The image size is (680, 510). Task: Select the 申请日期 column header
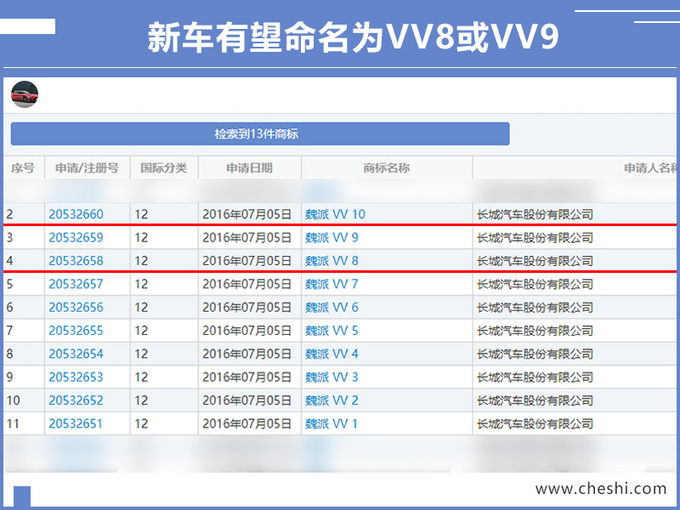249,168
